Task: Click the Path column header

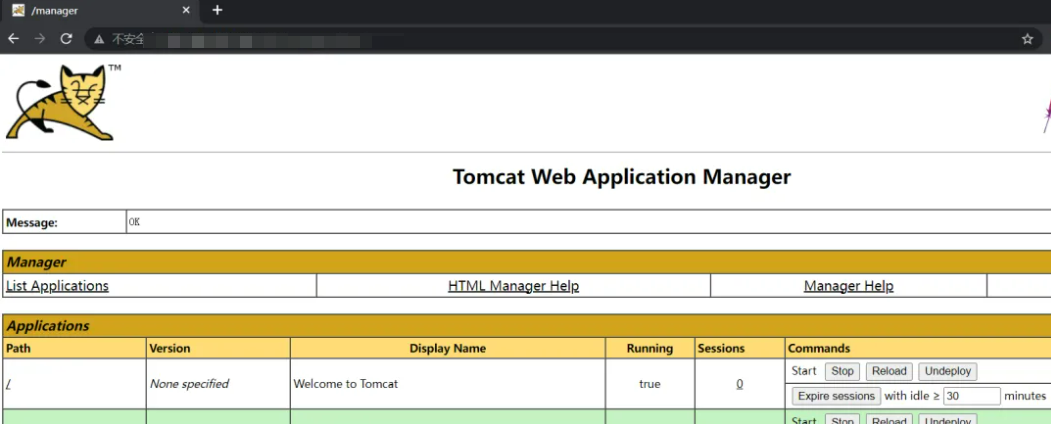Action: pyautogui.click(x=74, y=348)
